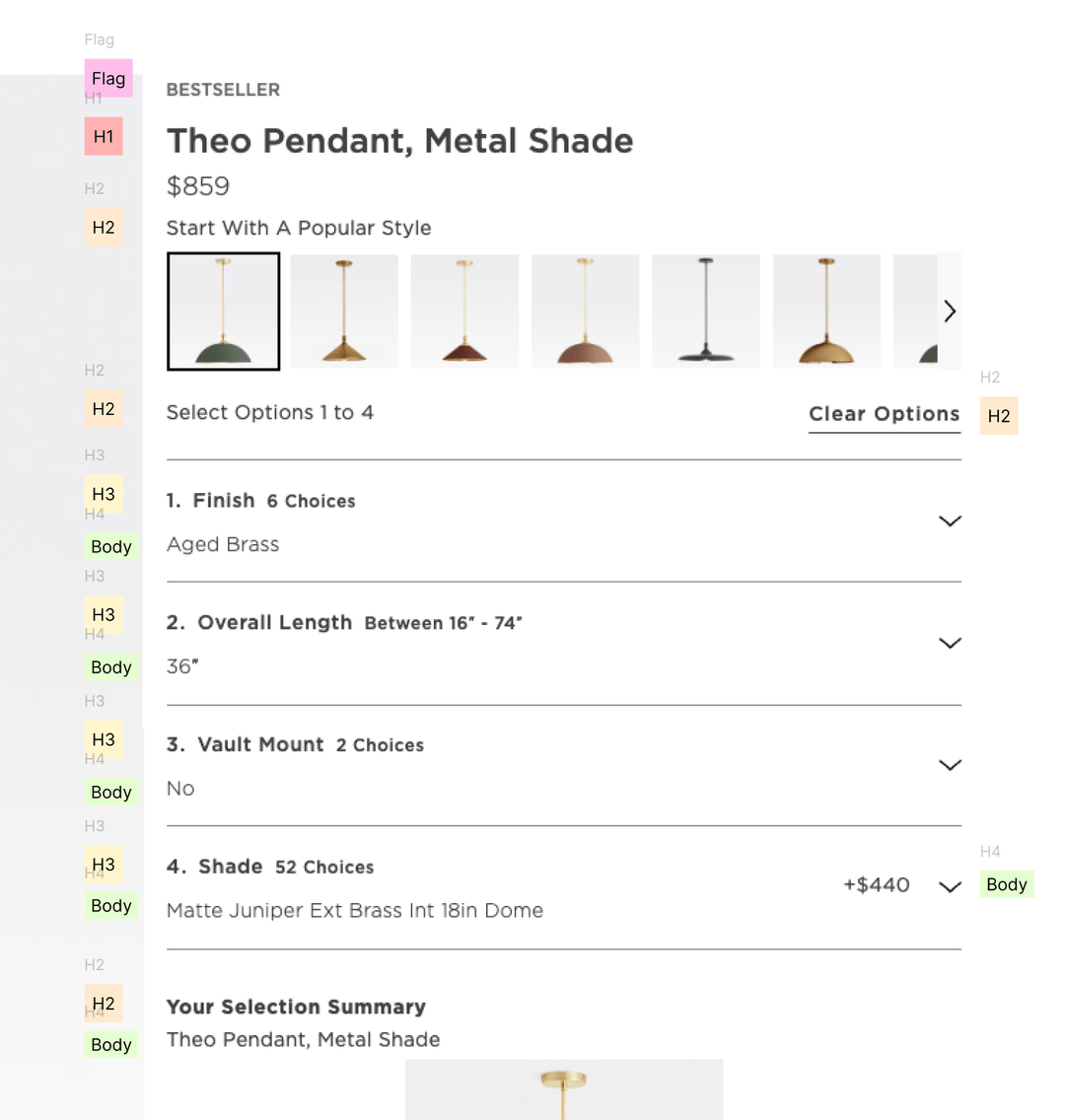Click the H2 tag beside Clear Options

point(998,415)
